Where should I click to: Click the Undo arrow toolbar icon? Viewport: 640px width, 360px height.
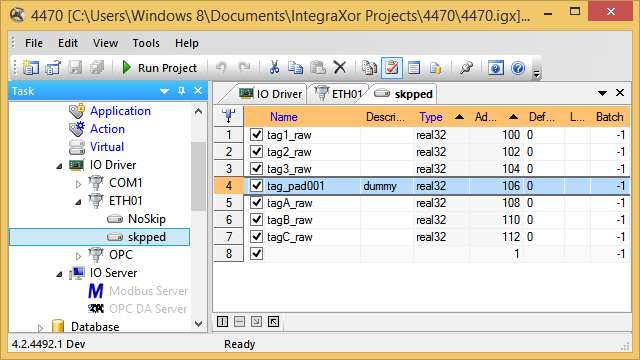tap(221, 68)
